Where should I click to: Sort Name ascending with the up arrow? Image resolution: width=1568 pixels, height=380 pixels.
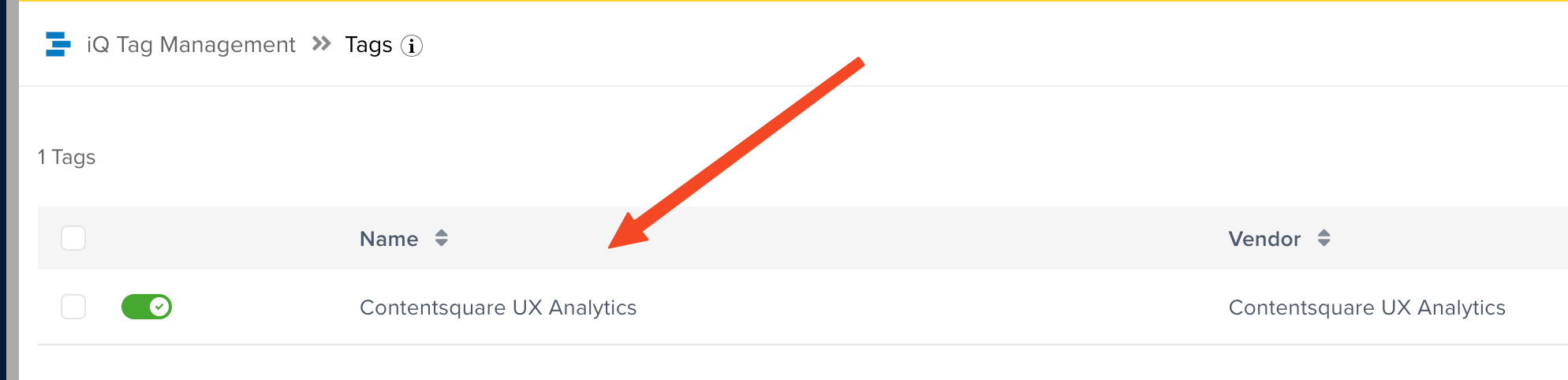tap(442, 233)
